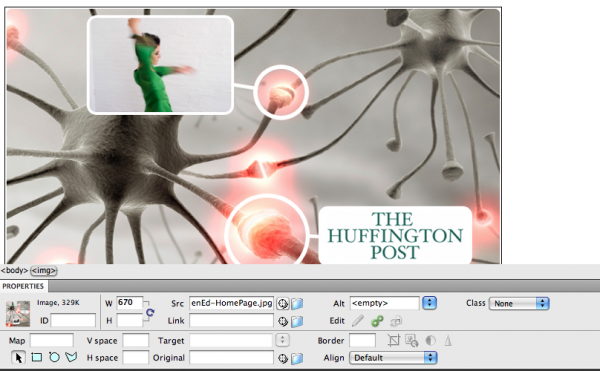Click the pencil Edit image icon
This screenshot has height=371, width=600.
[358, 321]
